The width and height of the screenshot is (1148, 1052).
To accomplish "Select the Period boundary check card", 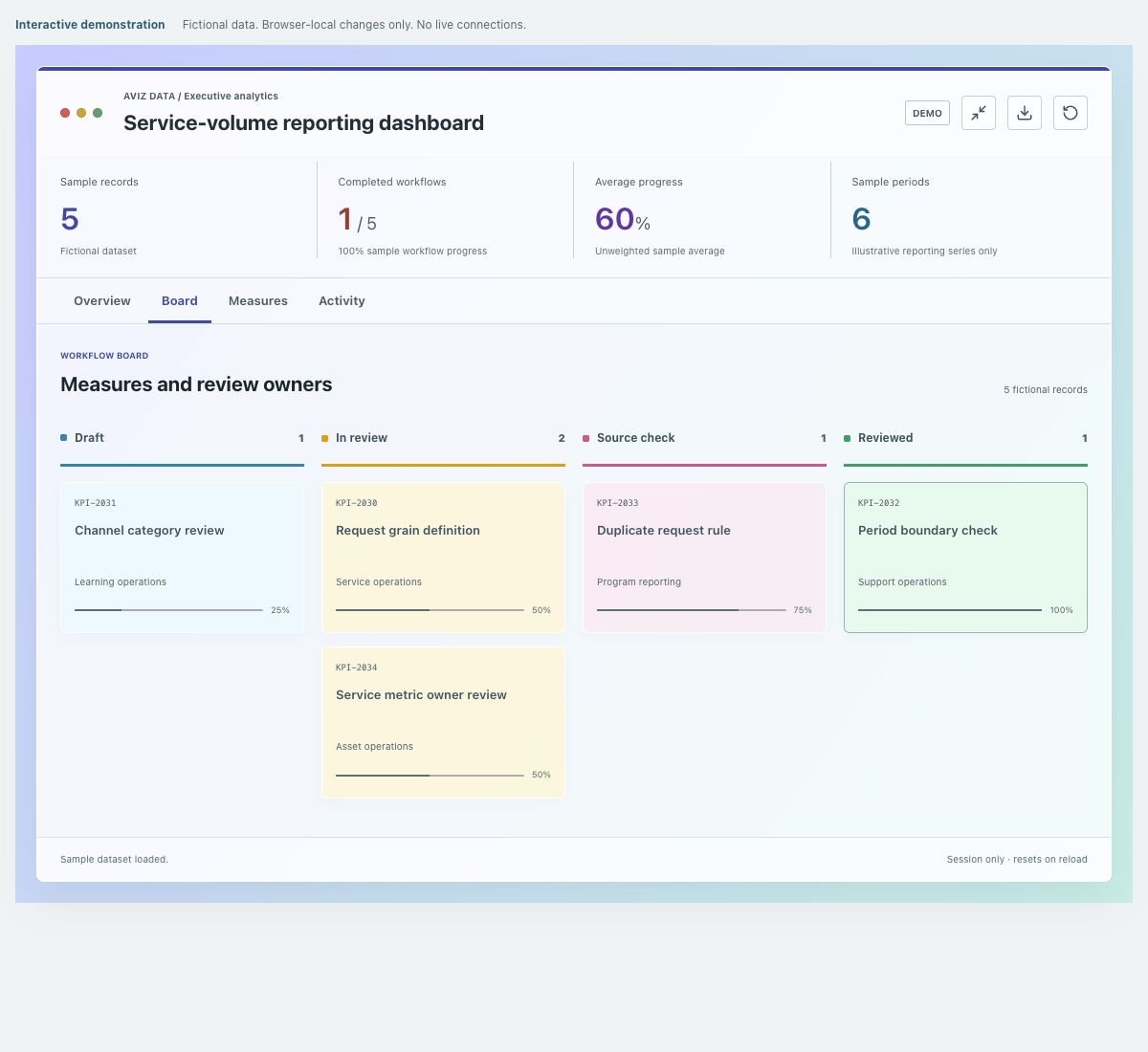I will (x=965, y=558).
